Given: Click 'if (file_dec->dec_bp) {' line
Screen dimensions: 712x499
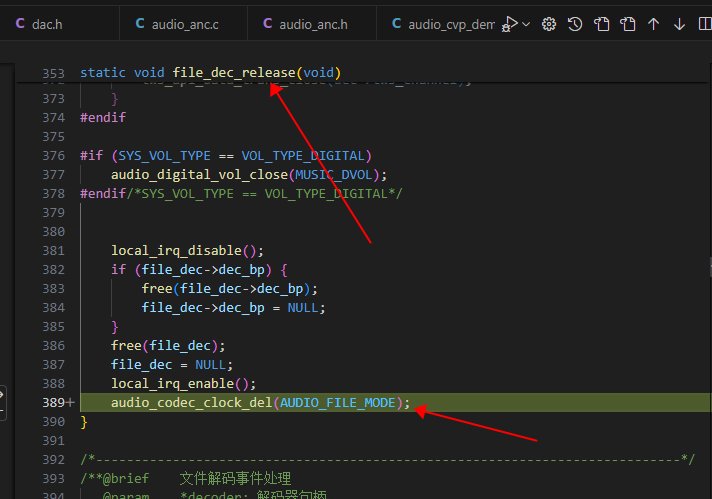Looking at the screenshot, I should pos(199,270).
